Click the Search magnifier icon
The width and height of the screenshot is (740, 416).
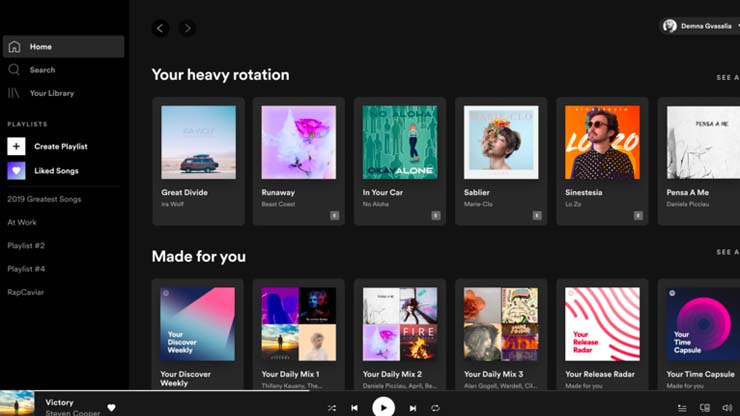pyautogui.click(x=14, y=70)
